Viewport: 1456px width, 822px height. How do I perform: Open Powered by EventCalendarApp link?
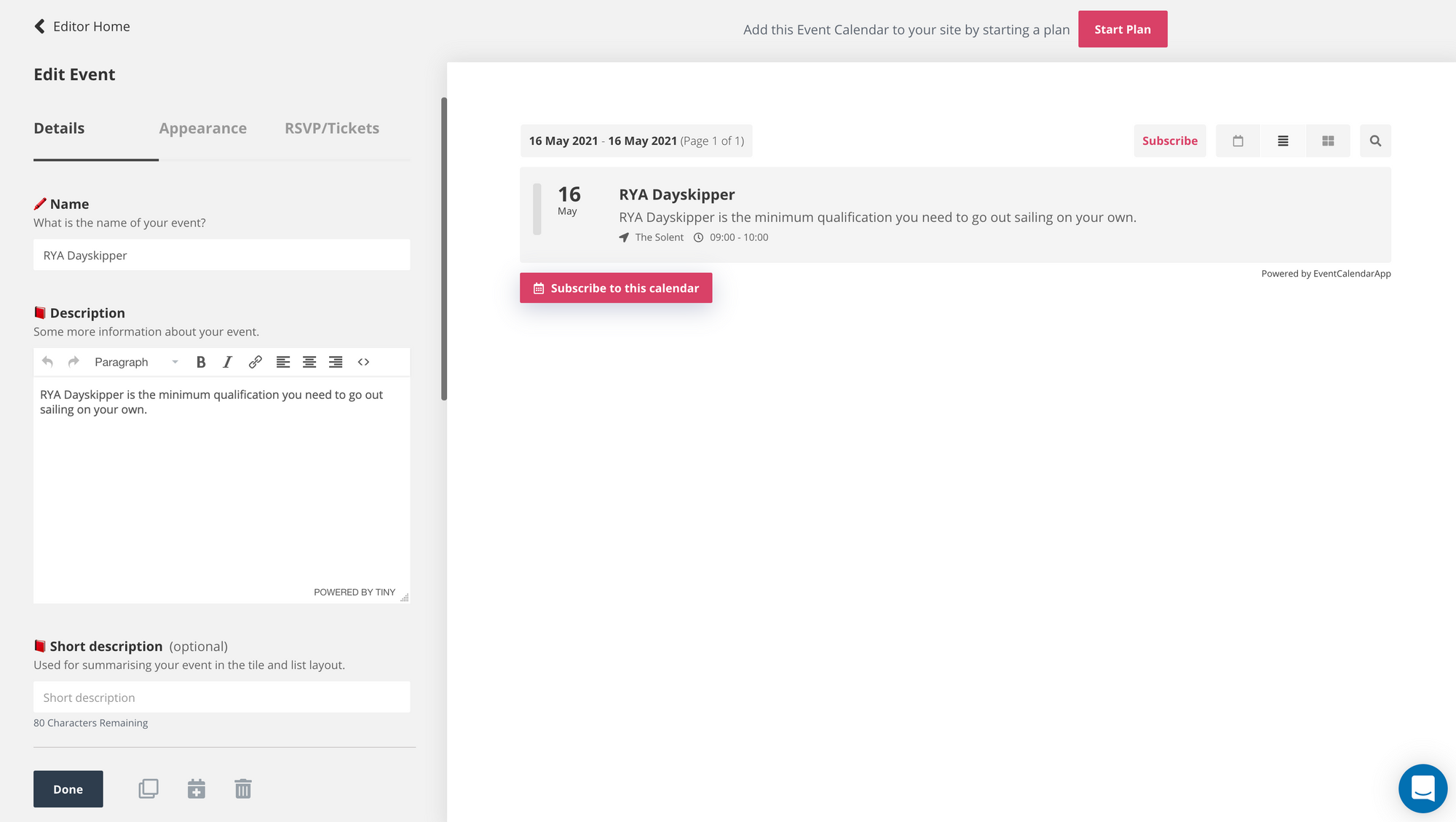pyautogui.click(x=1326, y=274)
